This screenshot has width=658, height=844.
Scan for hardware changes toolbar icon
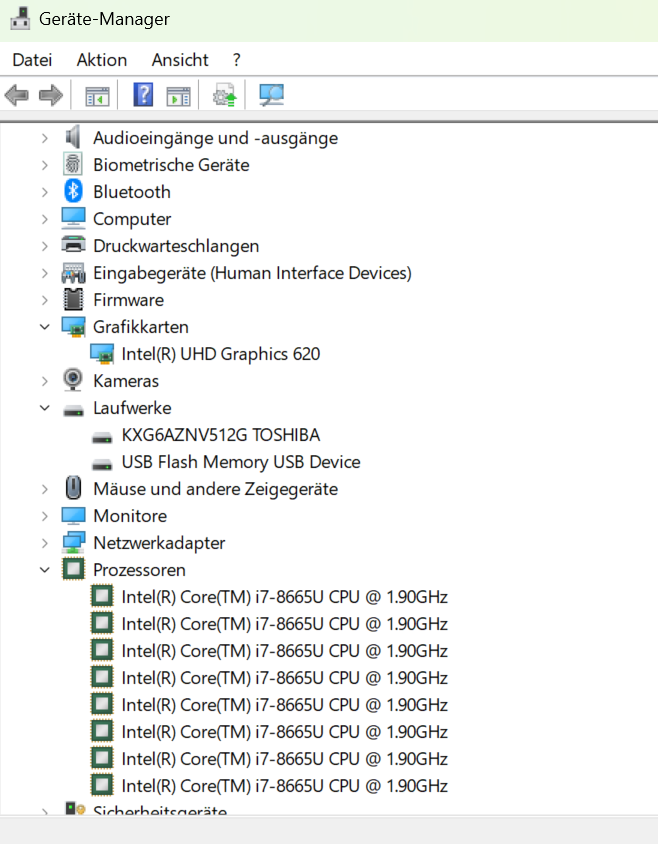coord(271,95)
